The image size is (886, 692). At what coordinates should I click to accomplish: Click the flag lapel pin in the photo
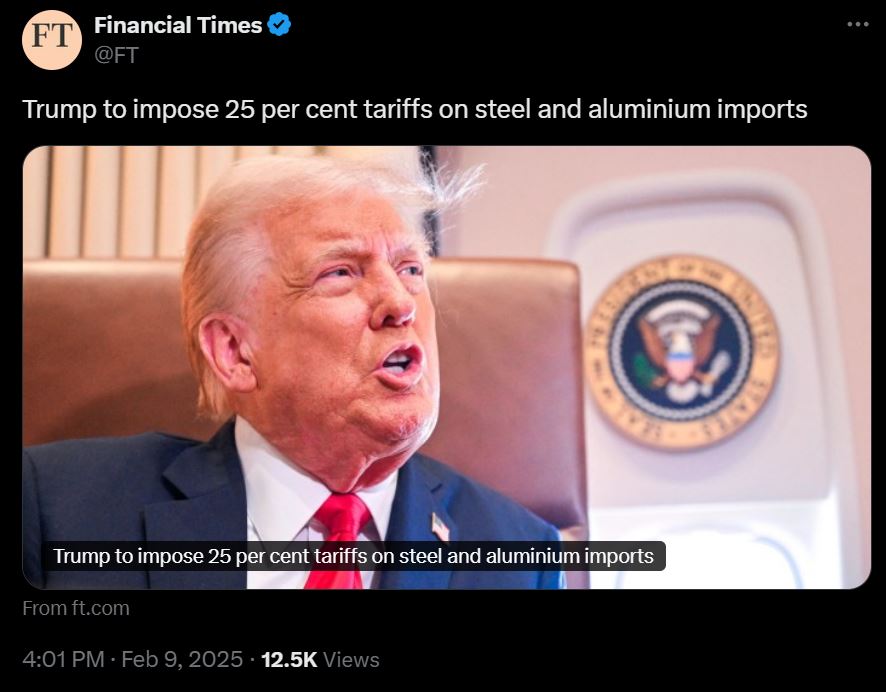(440, 527)
